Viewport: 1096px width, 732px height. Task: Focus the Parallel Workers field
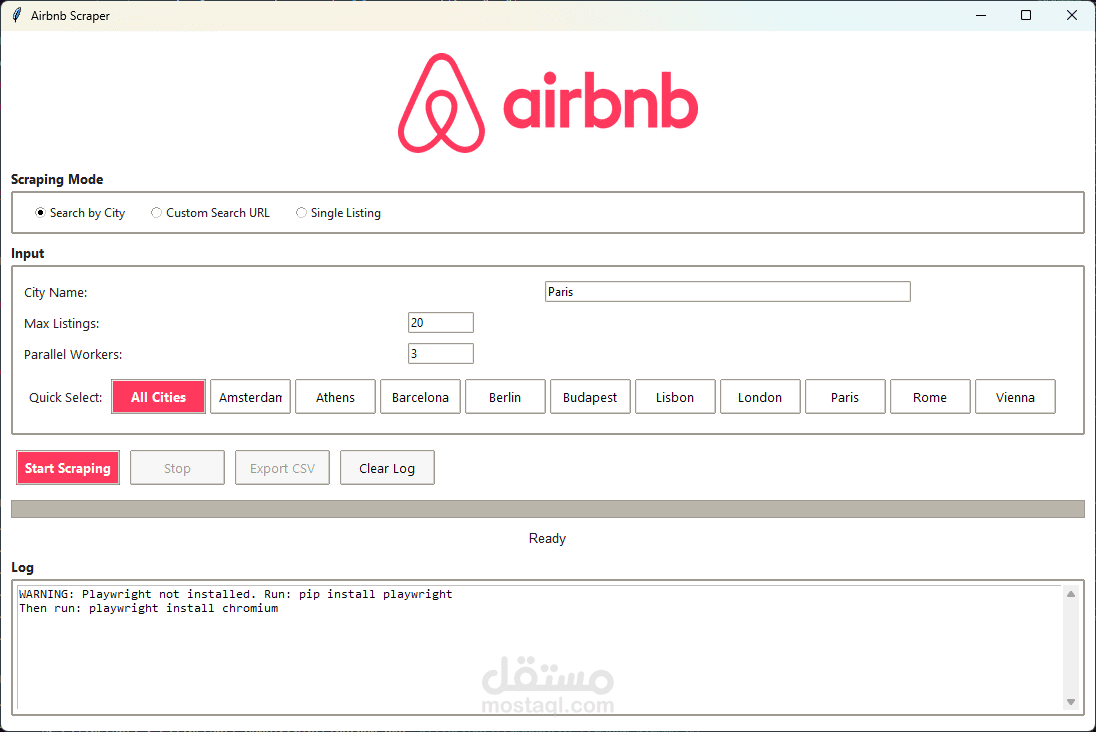(440, 354)
